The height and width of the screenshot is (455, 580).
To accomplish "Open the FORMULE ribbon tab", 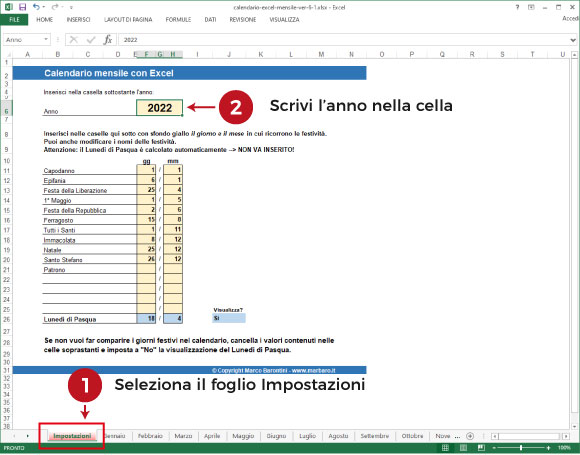I will pyautogui.click(x=178, y=20).
